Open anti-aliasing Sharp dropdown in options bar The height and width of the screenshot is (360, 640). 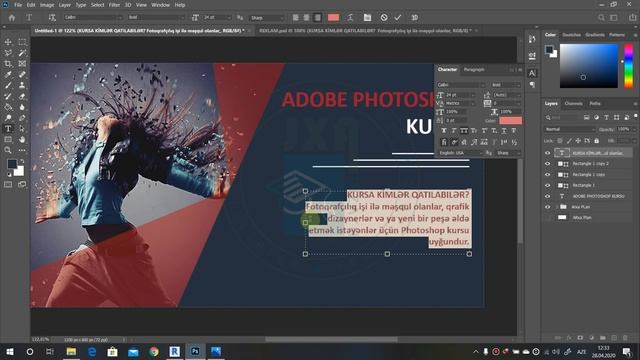point(267,18)
